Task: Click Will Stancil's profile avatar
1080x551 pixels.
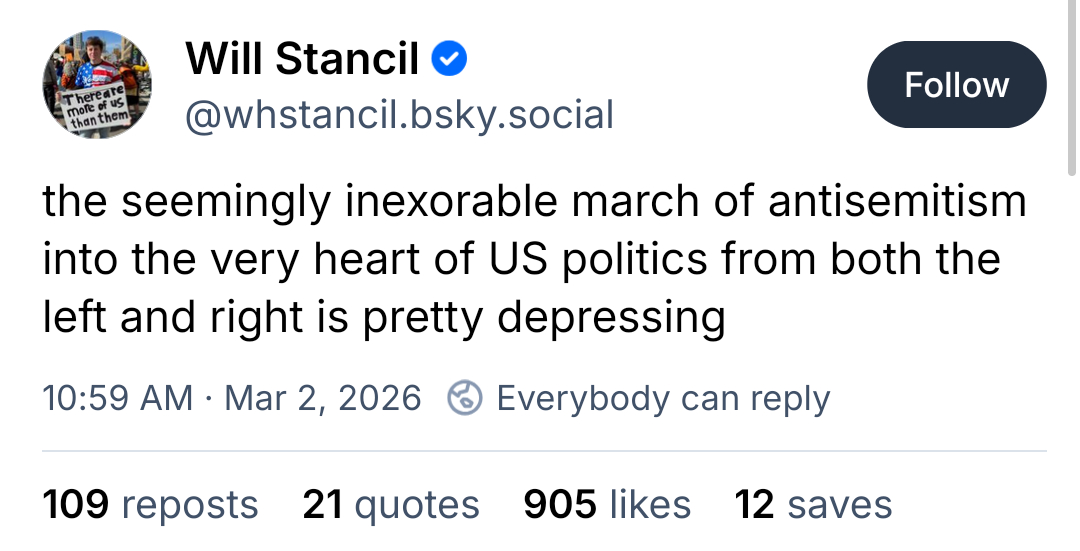Action: click(96, 84)
